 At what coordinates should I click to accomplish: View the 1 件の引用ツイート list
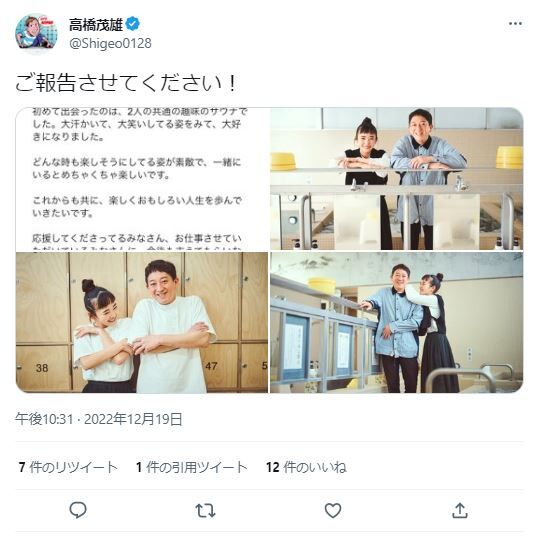[192, 467]
